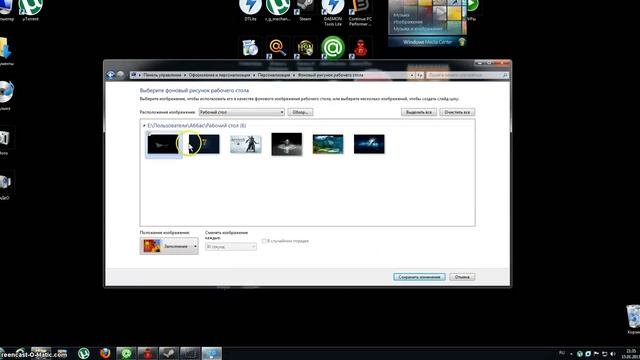This screenshot has height=360, width=640.
Task: Click the Forward navigation arrow
Action: [120, 75]
